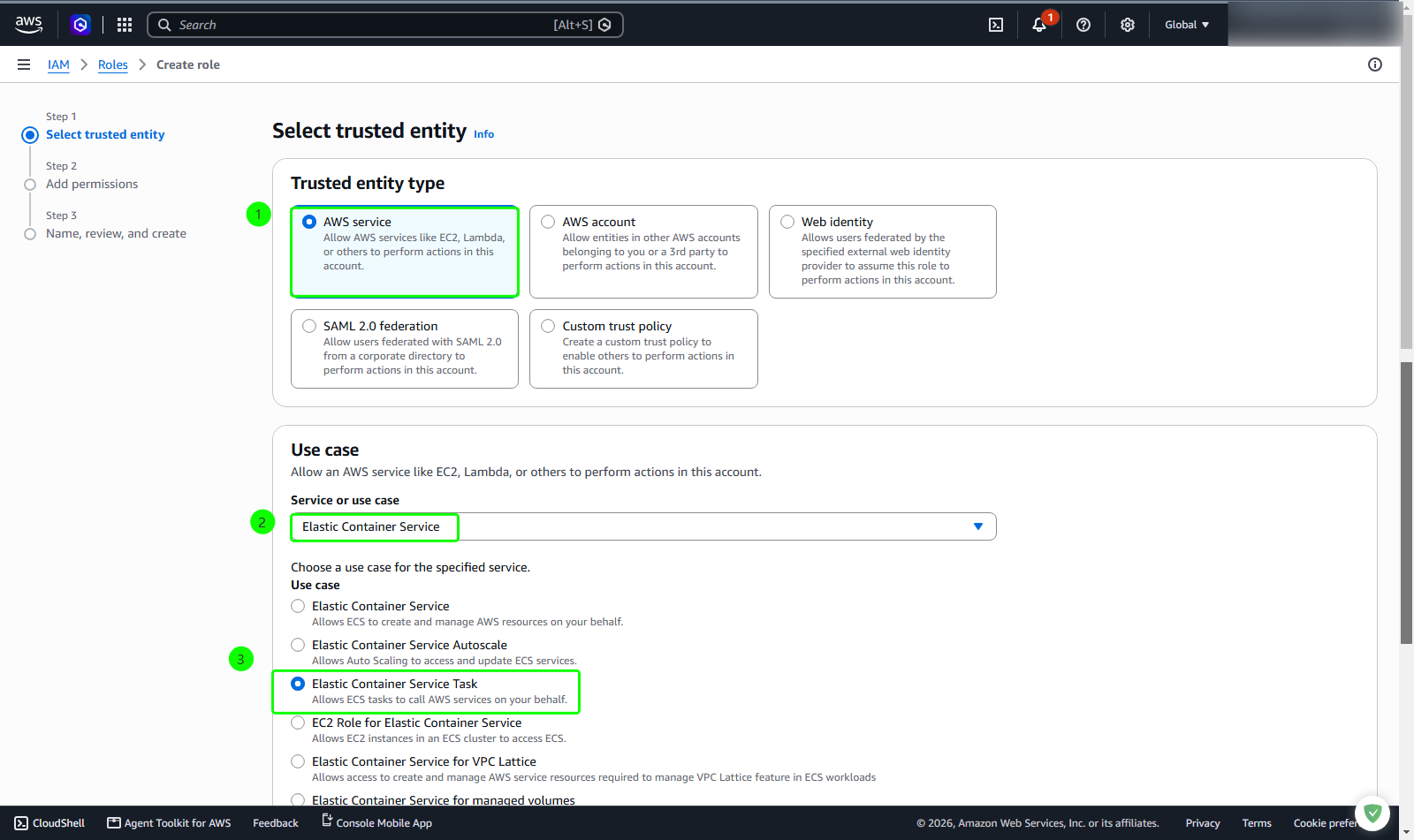Go to the Roles breadcrumb link
Image resolution: width=1414 pixels, height=840 pixels.
[x=113, y=64]
